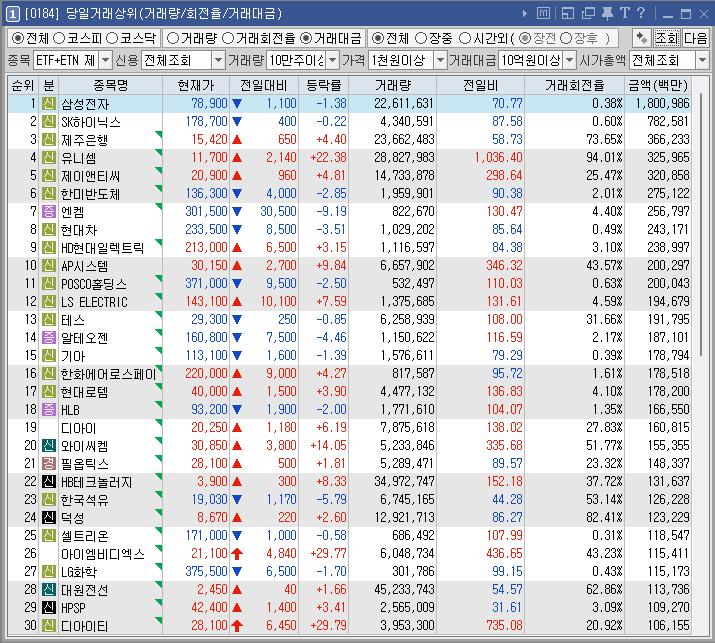Screen dimensions: 715x643
Task: Open the 가격 1천원이상 dropdown
Action: tap(440, 60)
